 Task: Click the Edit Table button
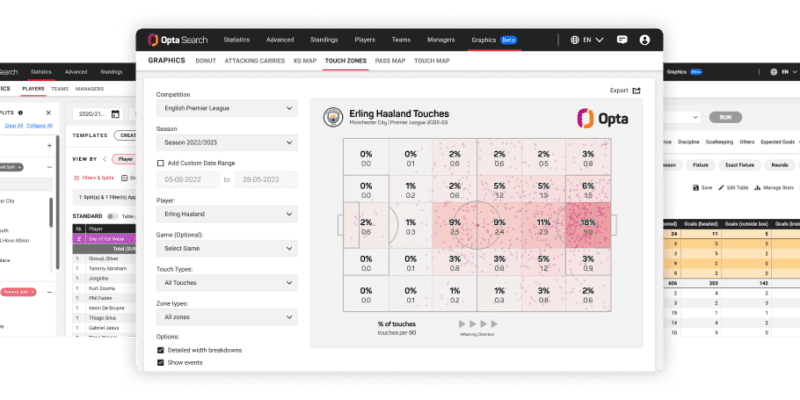737,187
